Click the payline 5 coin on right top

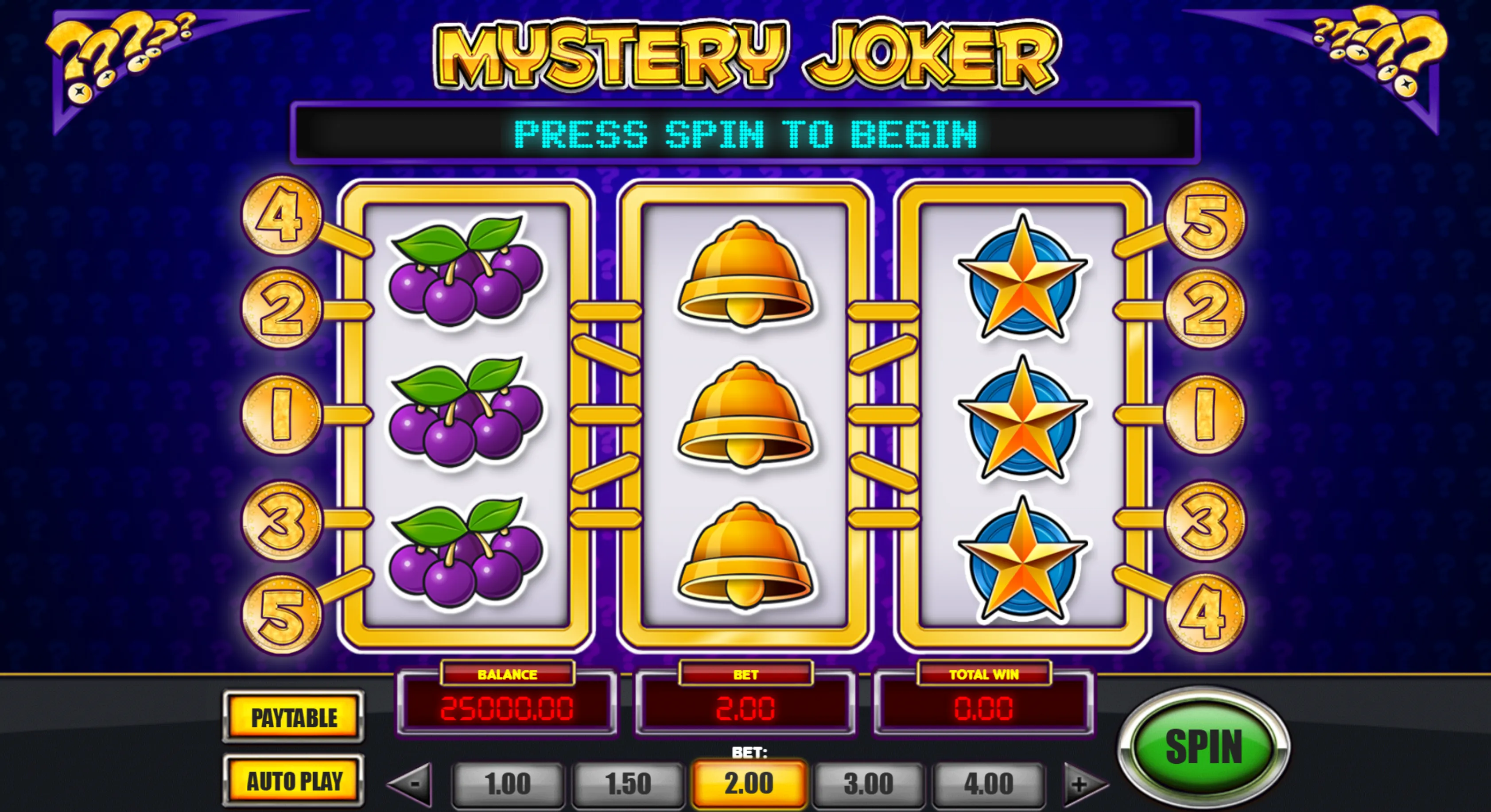pyautogui.click(x=1205, y=219)
